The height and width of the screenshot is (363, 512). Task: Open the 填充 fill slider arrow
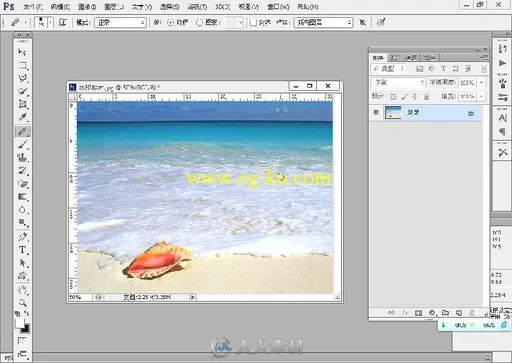(481, 97)
